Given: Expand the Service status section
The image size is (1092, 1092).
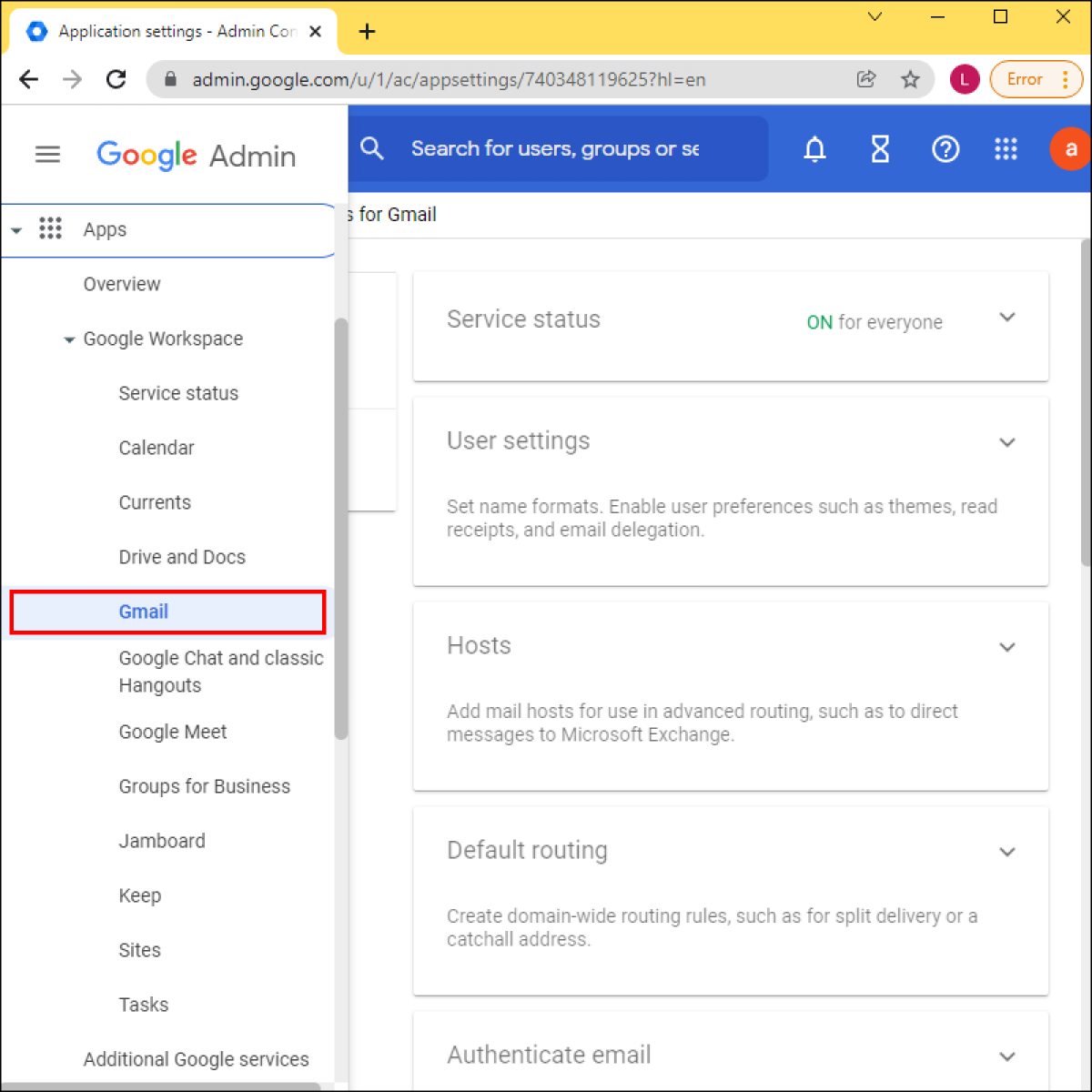Looking at the screenshot, I should [1007, 318].
